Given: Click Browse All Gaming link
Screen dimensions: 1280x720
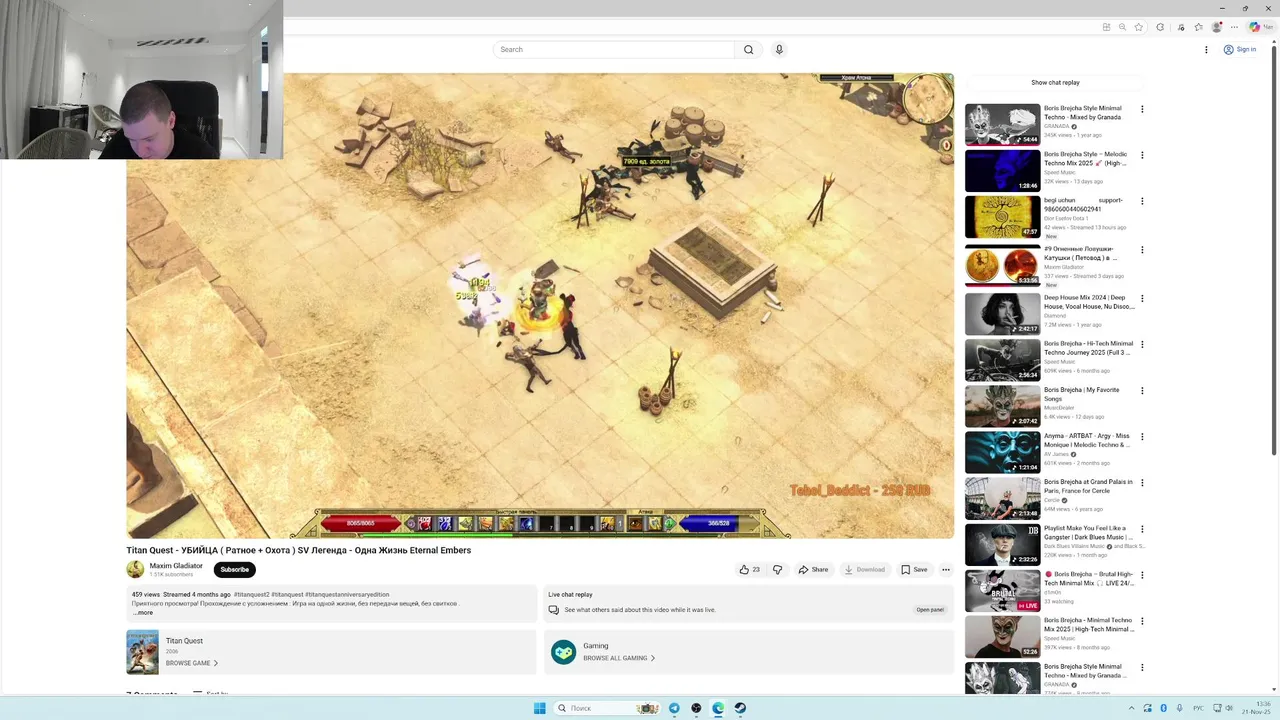Looking at the screenshot, I should (619, 658).
